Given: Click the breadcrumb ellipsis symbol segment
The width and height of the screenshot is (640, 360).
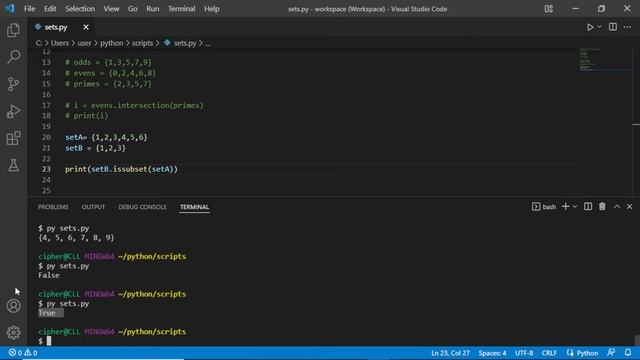Looking at the screenshot, I should tap(208, 43).
